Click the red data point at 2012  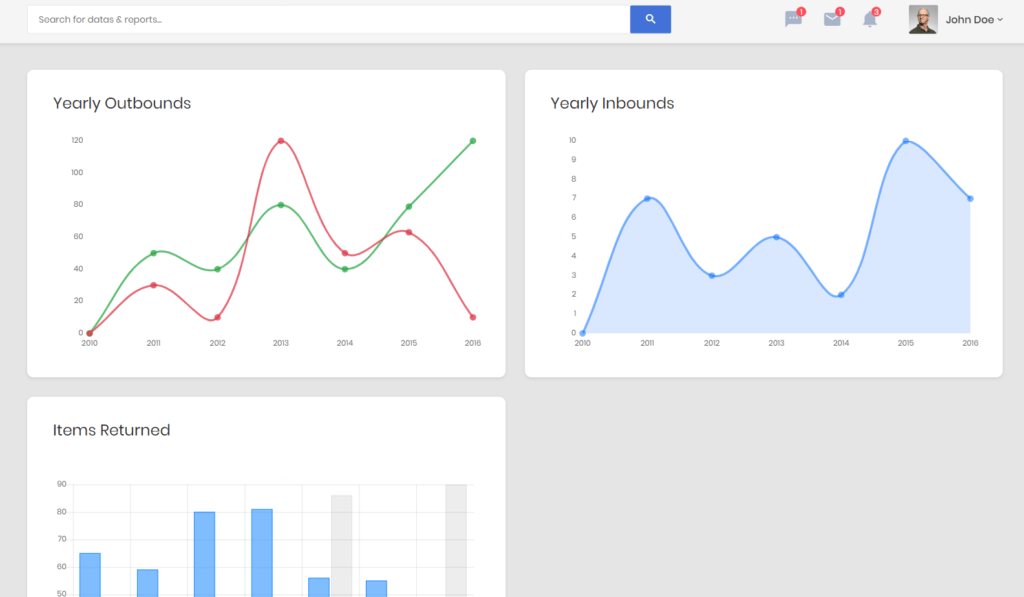point(217,317)
